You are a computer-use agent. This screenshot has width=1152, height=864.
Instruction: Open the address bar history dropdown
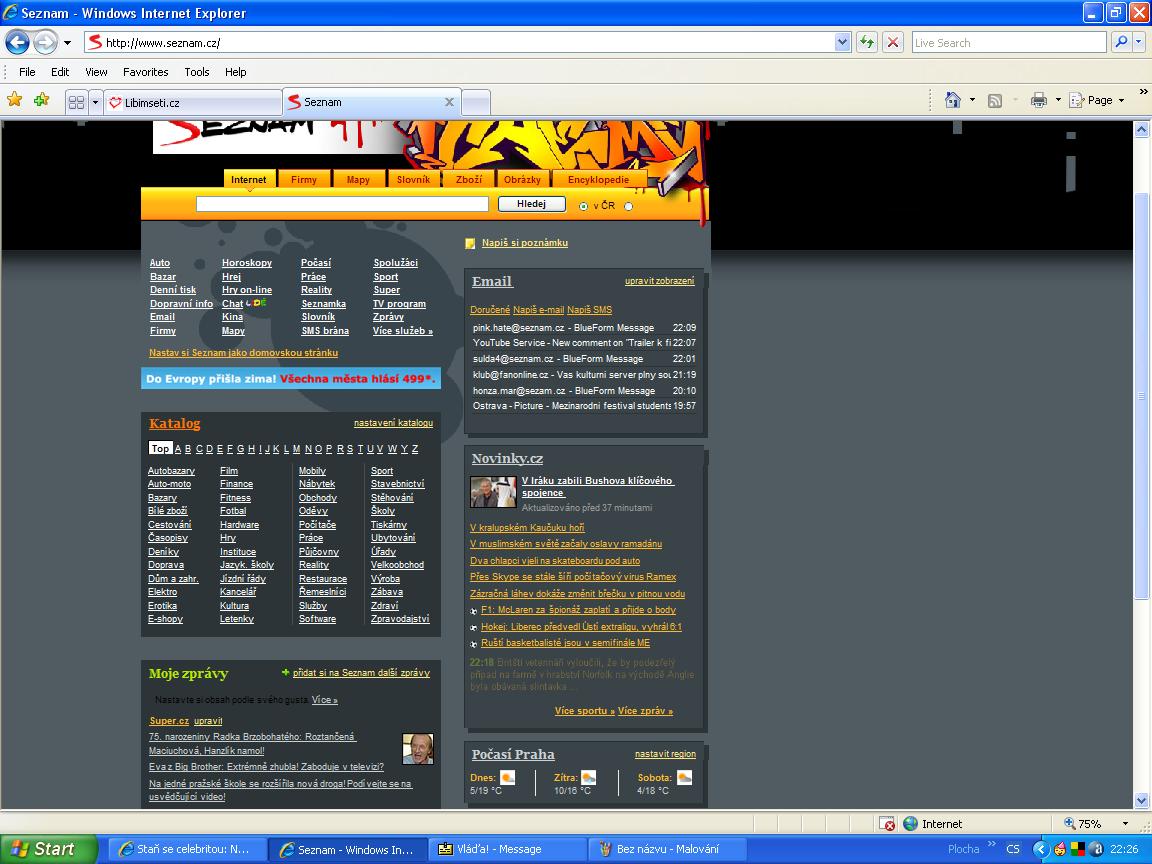tap(843, 43)
